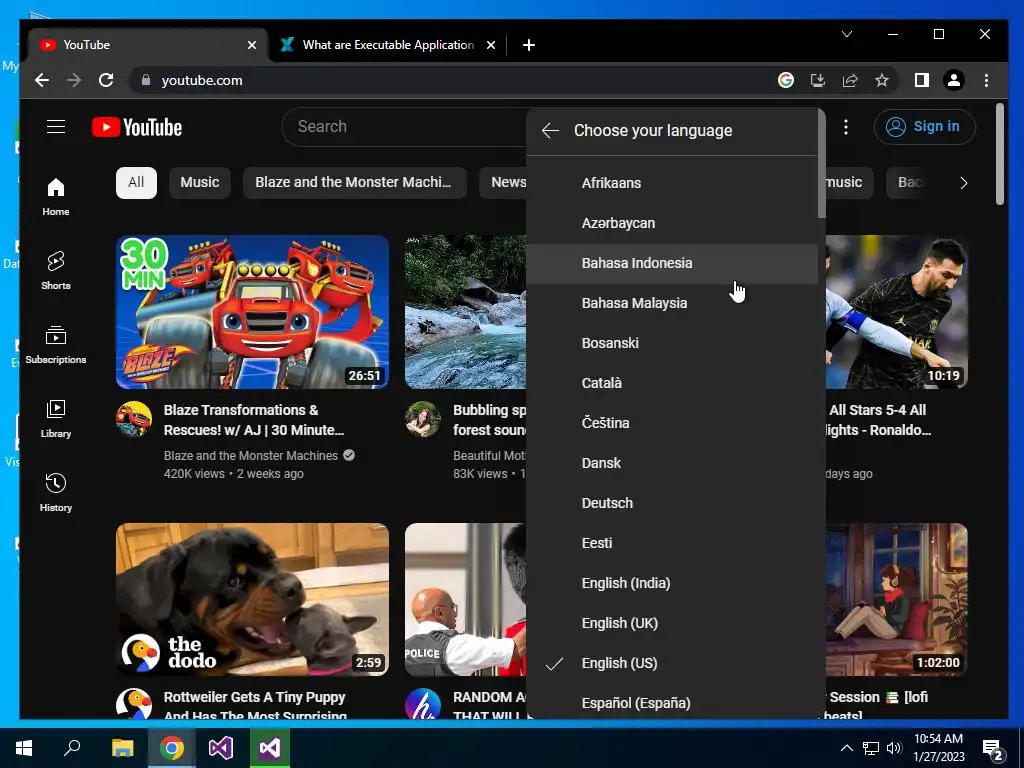Open a new Chrome tab
1024x768 pixels.
pos(529,45)
